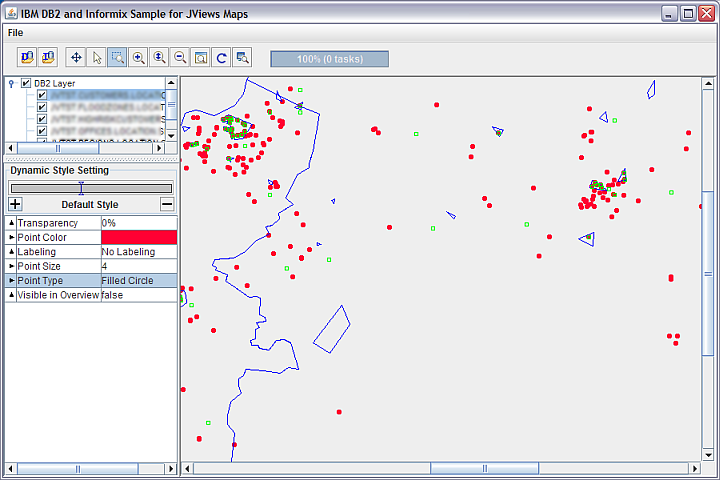Click the style panel bottom scroll left arrow
This screenshot has width=720, height=480.
[x=11, y=469]
